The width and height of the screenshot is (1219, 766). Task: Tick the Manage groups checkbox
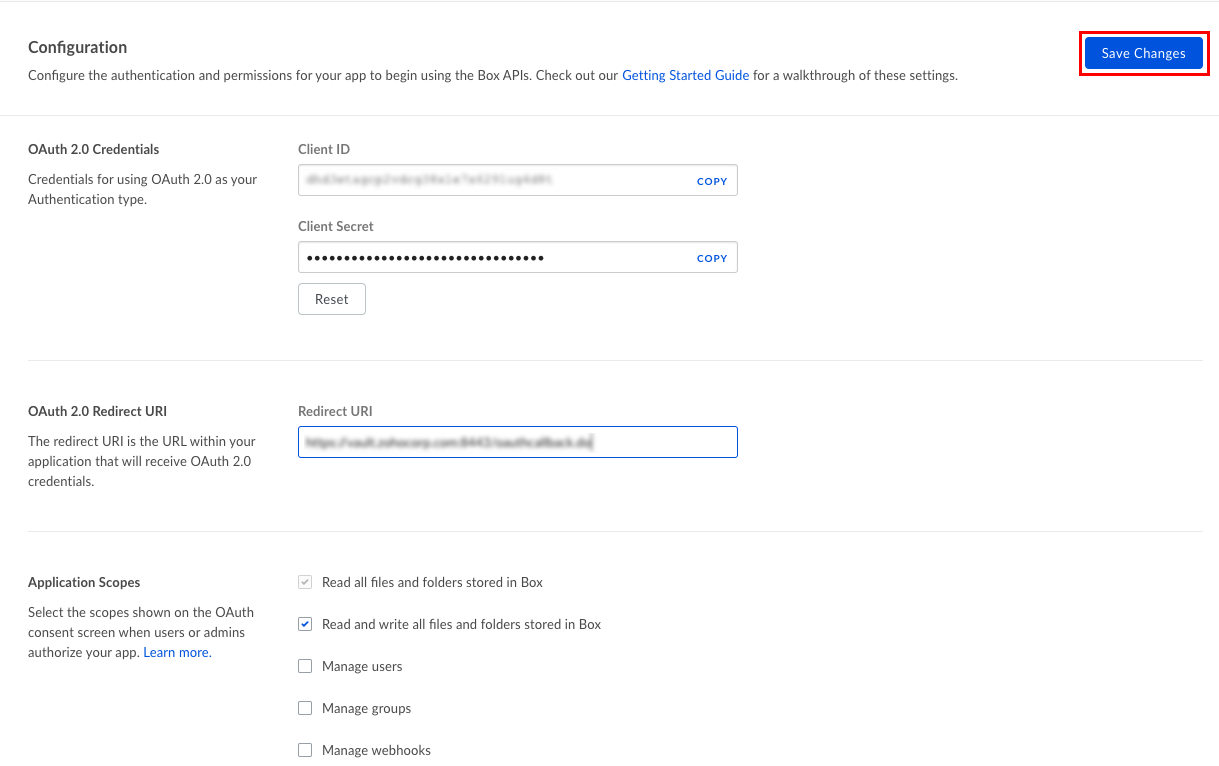[305, 708]
